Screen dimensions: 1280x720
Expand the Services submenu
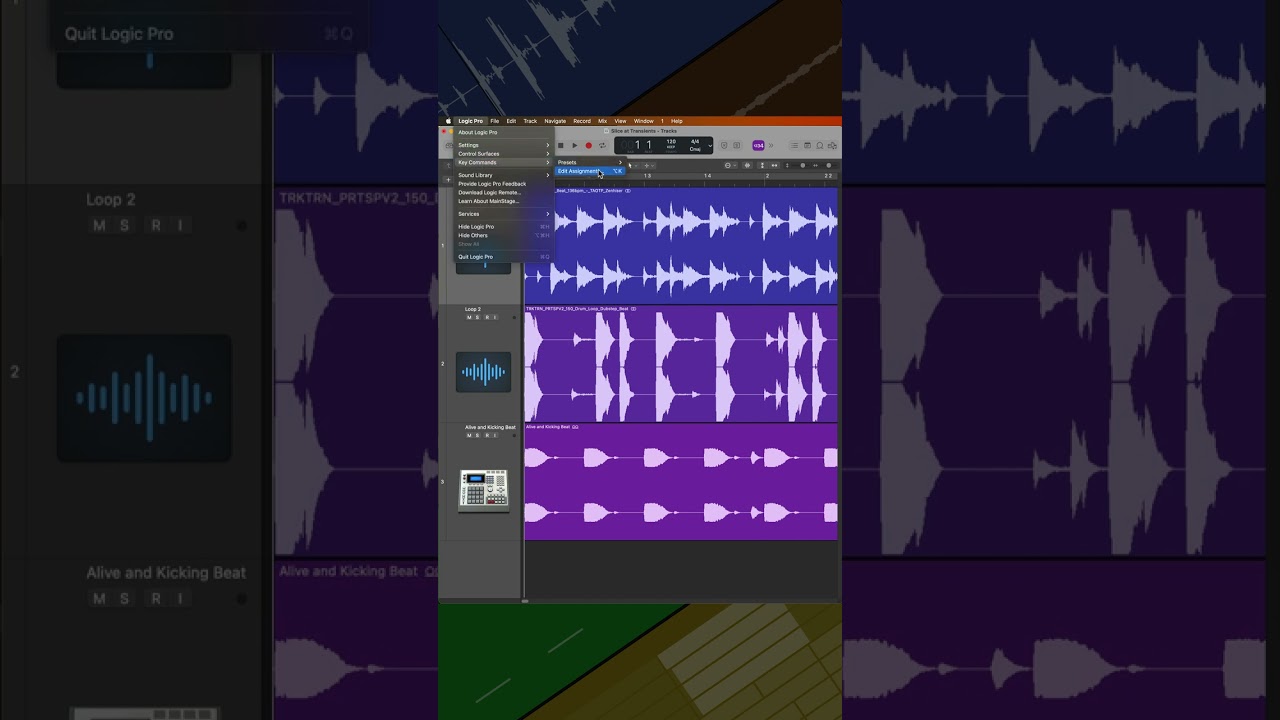(x=504, y=214)
